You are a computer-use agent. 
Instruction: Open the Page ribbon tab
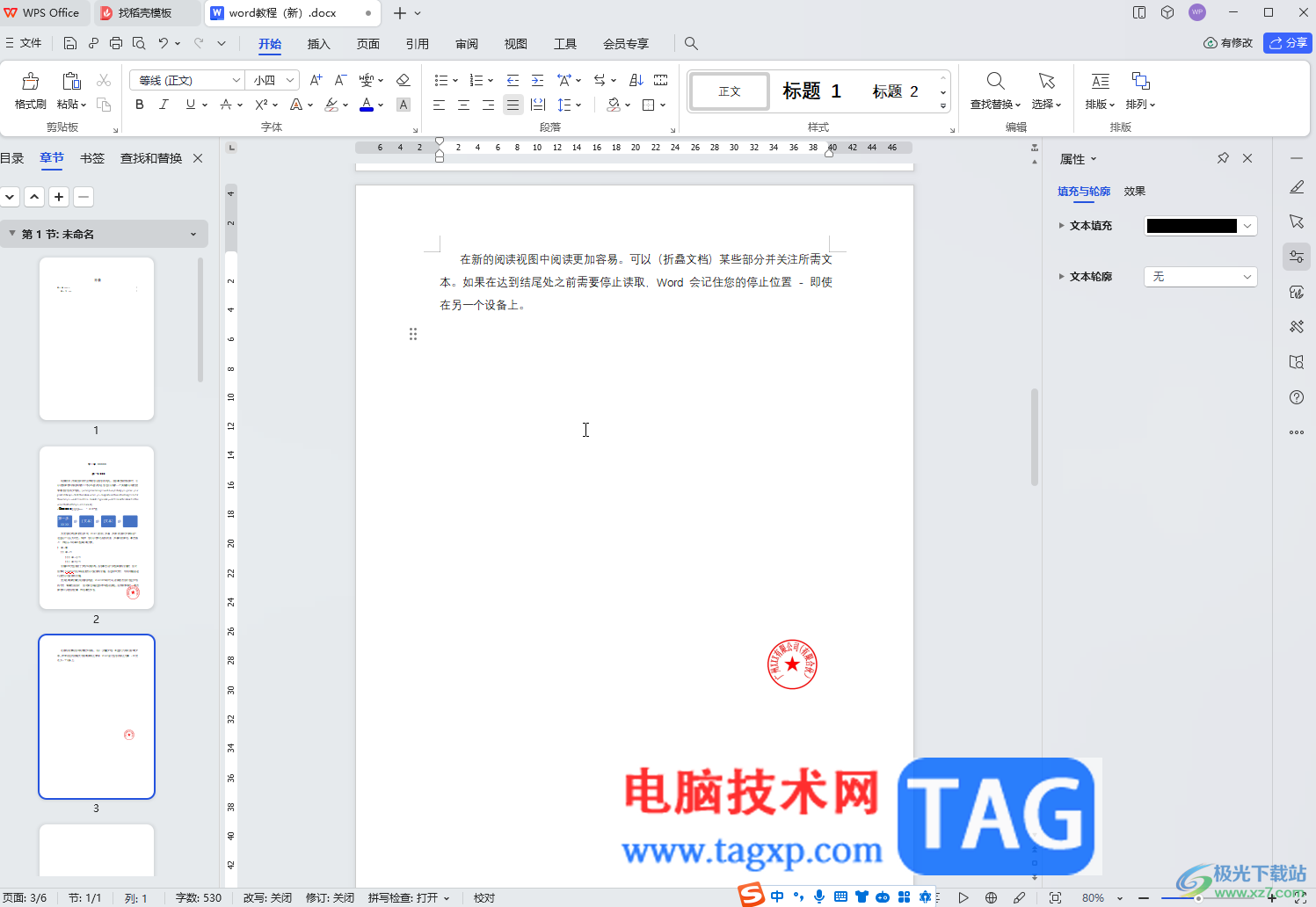[368, 44]
